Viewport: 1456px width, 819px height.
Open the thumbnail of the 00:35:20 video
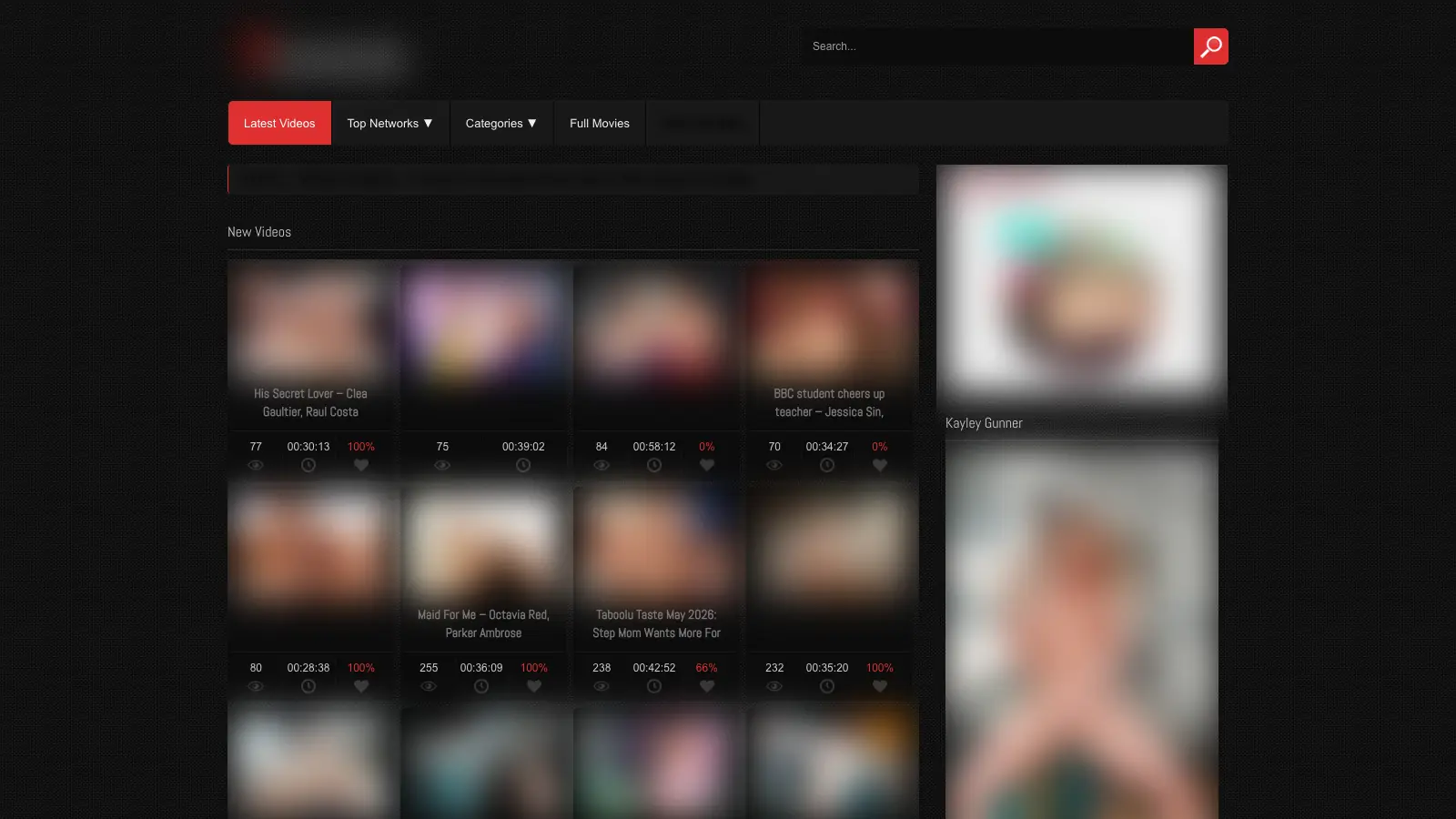(x=829, y=544)
